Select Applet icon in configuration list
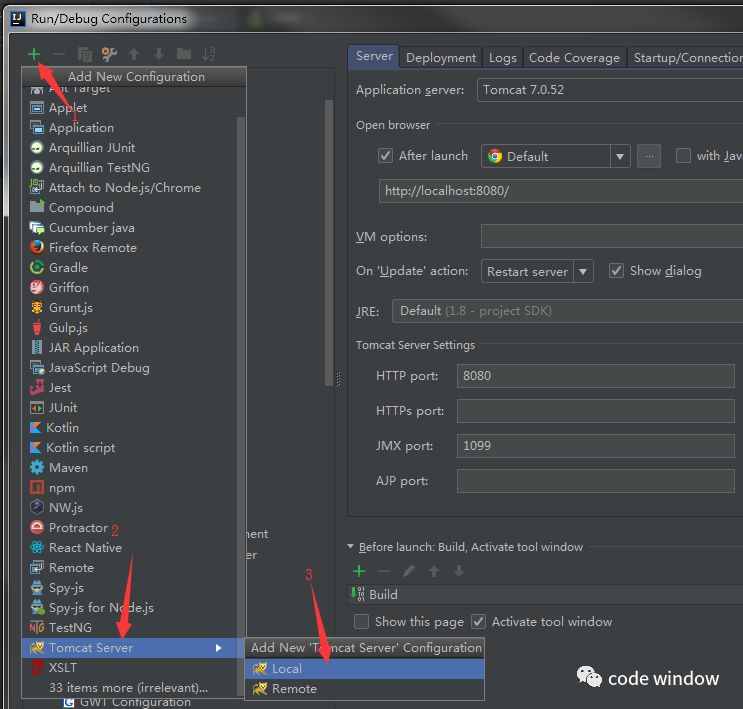 (37, 108)
